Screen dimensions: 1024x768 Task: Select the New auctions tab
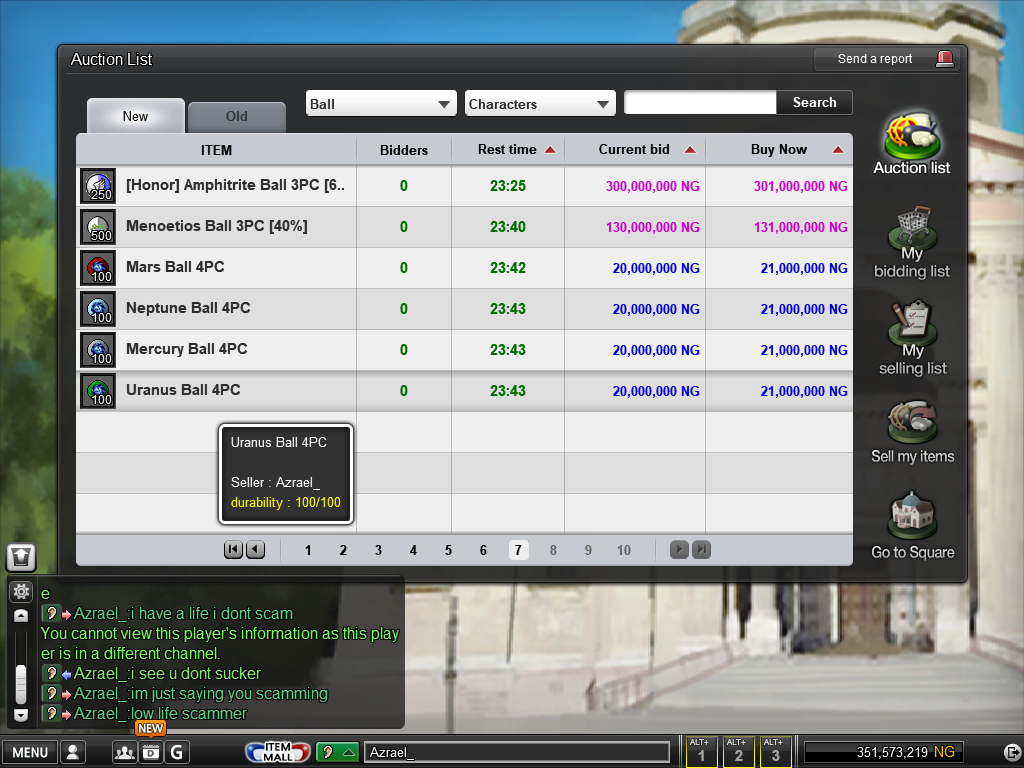pyautogui.click(x=135, y=117)
